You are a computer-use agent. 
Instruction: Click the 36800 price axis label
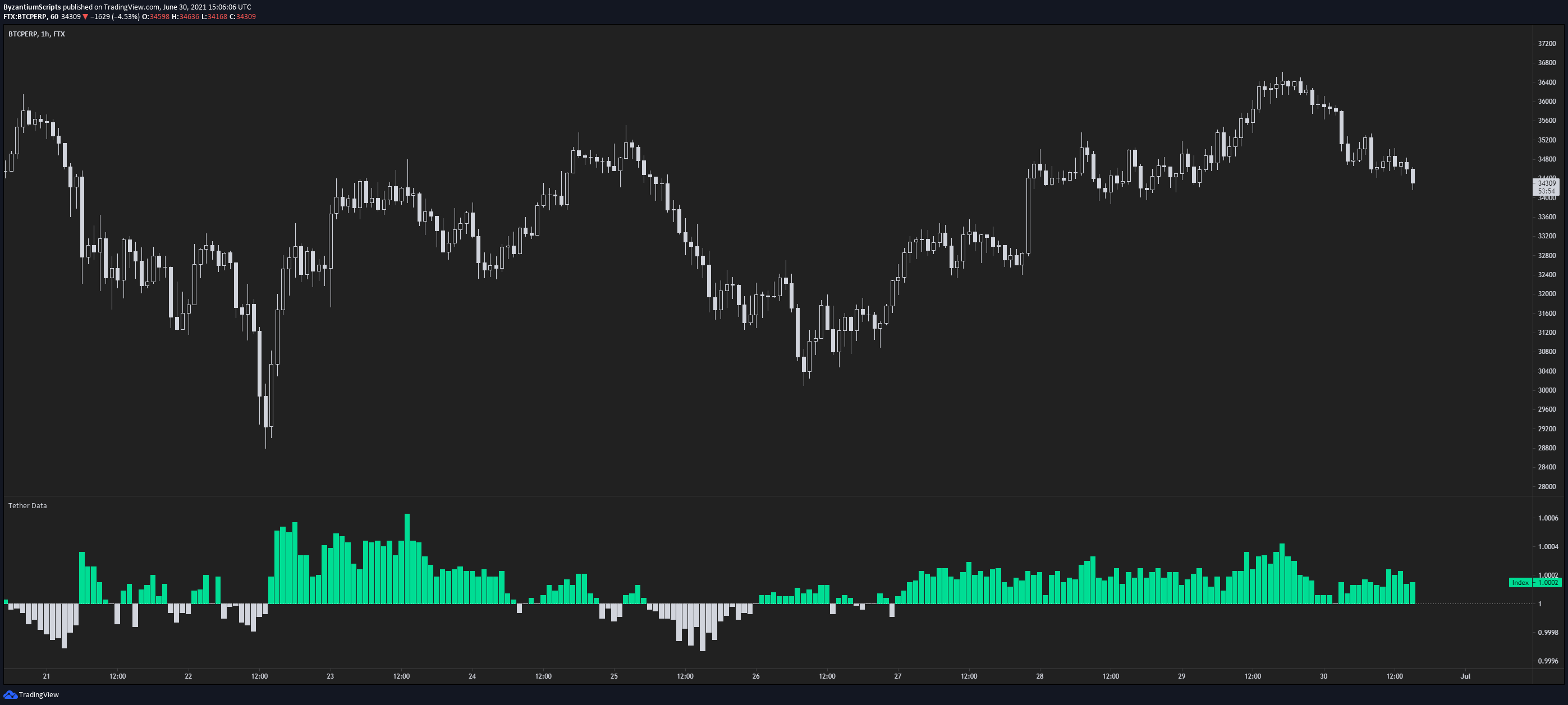coord(1547,63)
